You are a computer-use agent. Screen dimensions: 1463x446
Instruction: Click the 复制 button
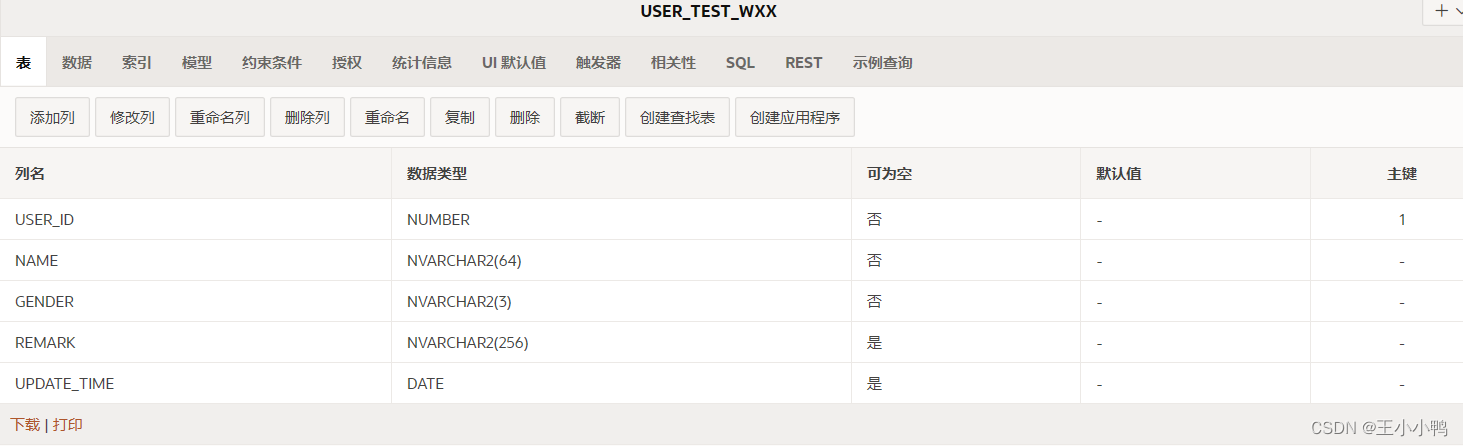pos(460,117)
